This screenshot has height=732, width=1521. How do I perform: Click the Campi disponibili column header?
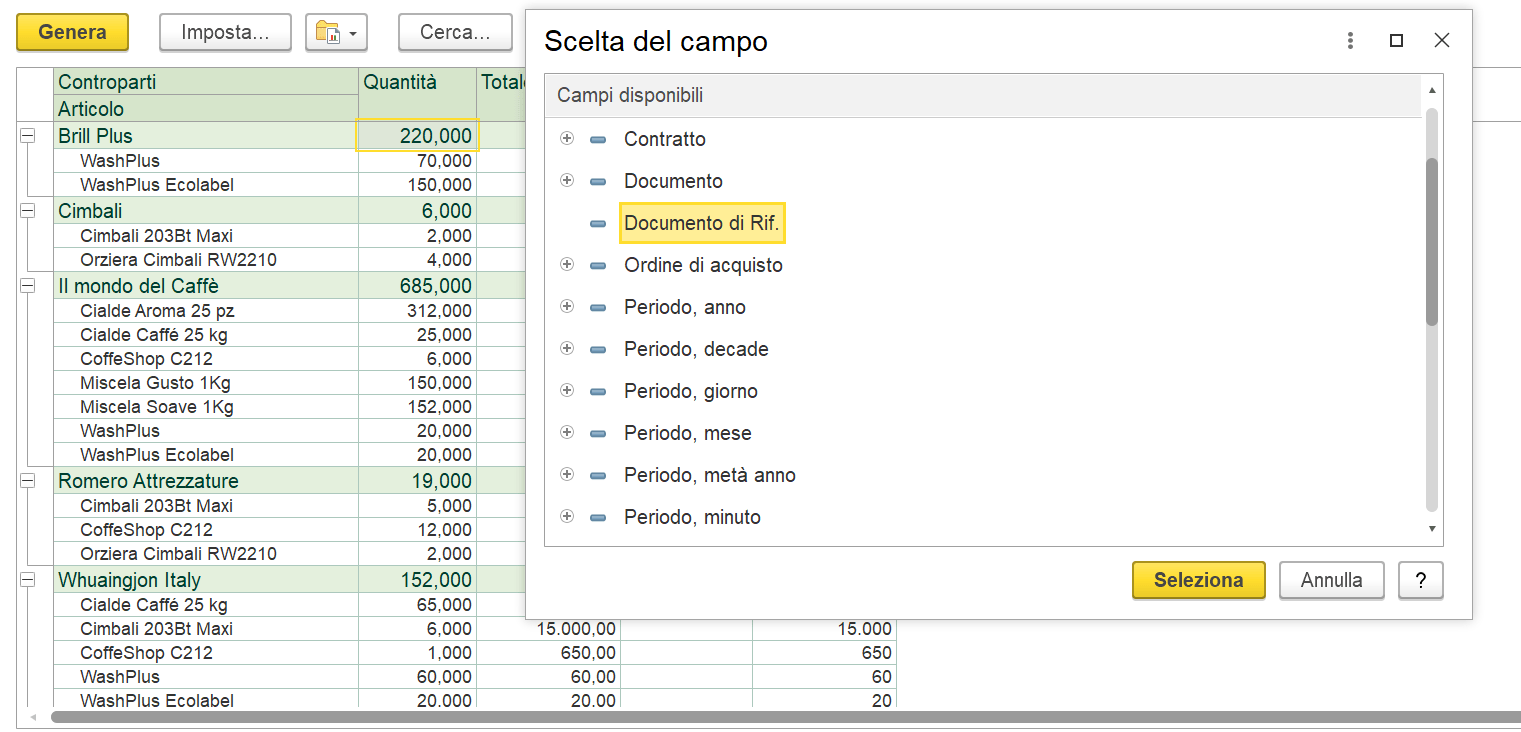tap(983, 96)
